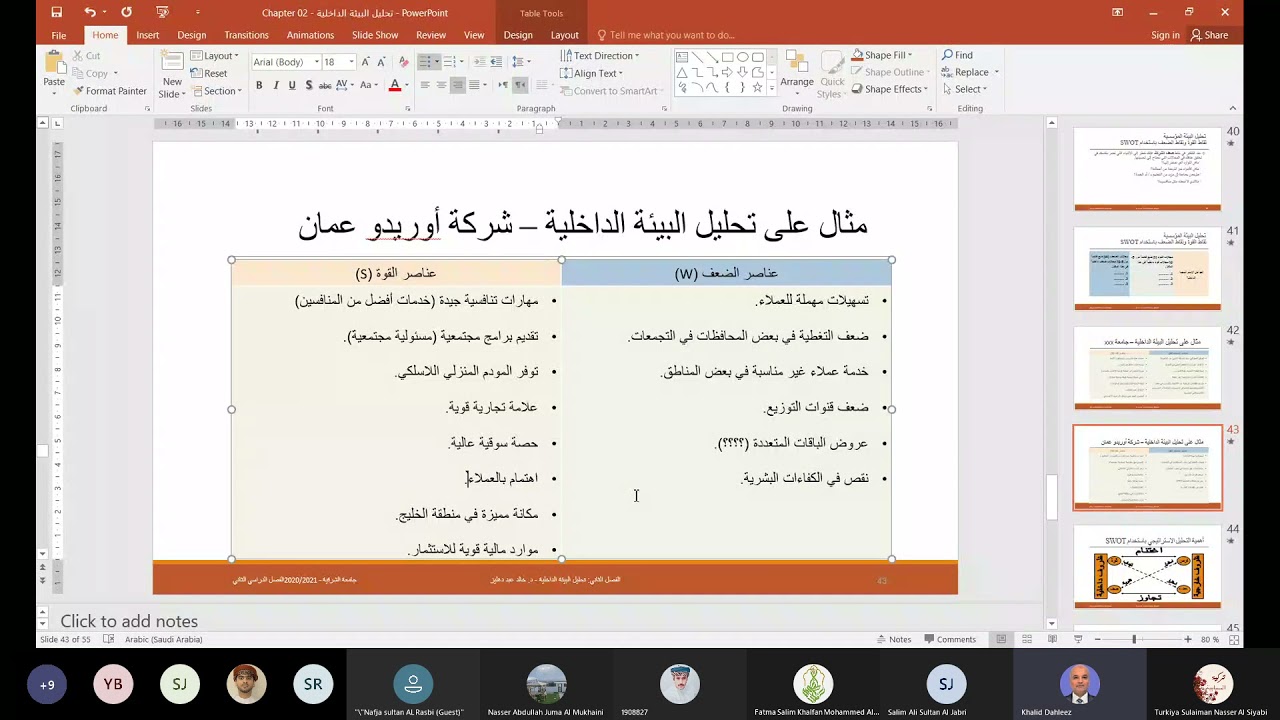Decrease font size with the small A icon

(381, 62)
